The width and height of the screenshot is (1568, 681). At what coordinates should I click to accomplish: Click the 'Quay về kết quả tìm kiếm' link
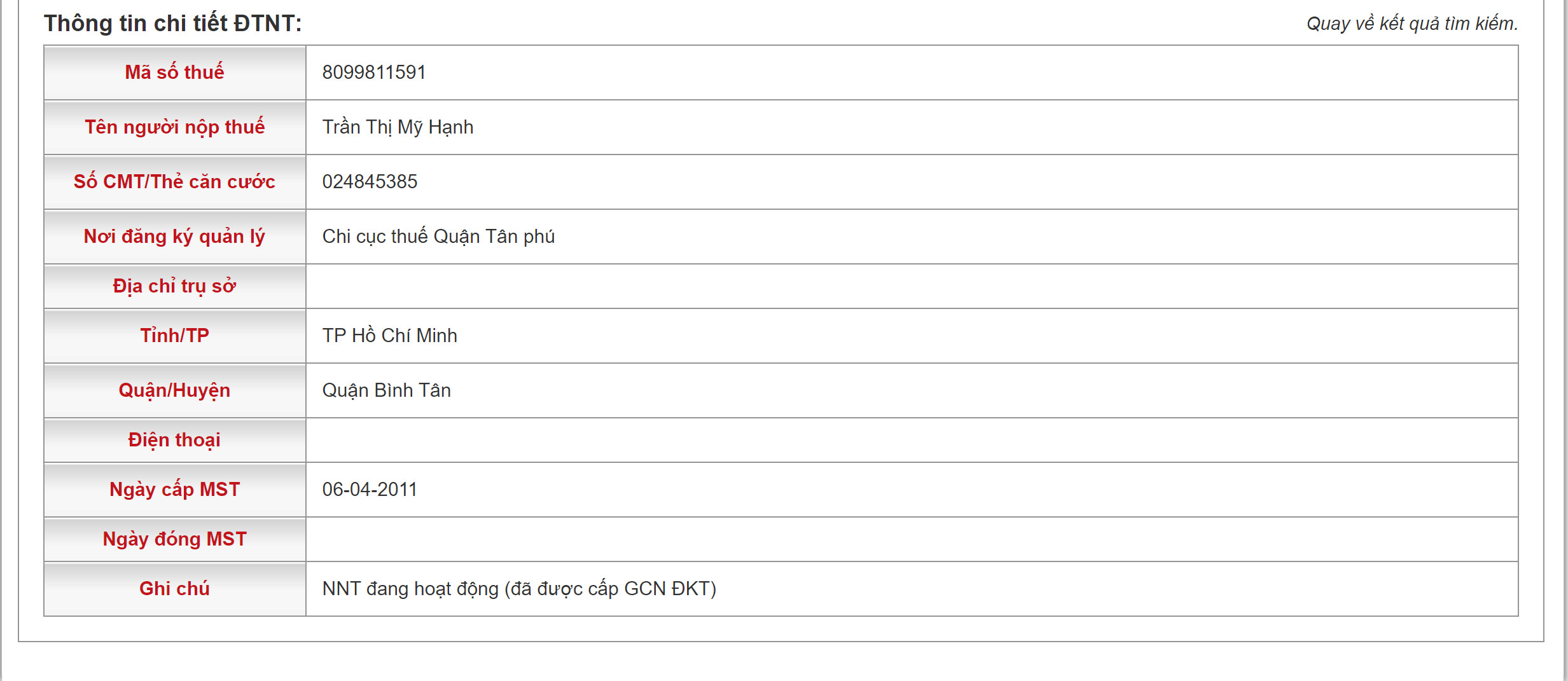point(1412,24)
